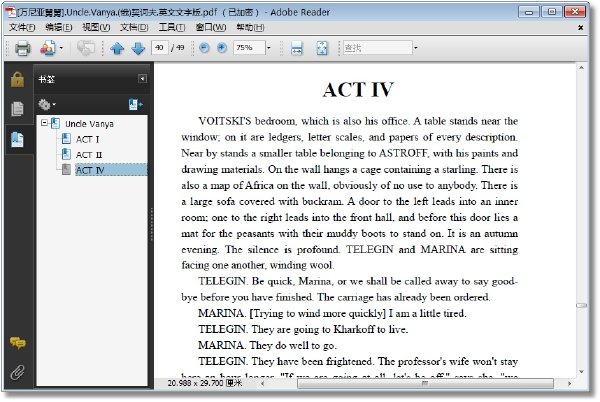
Task: Click vertical scrollbar down arrow
Action: coord(581,372)
